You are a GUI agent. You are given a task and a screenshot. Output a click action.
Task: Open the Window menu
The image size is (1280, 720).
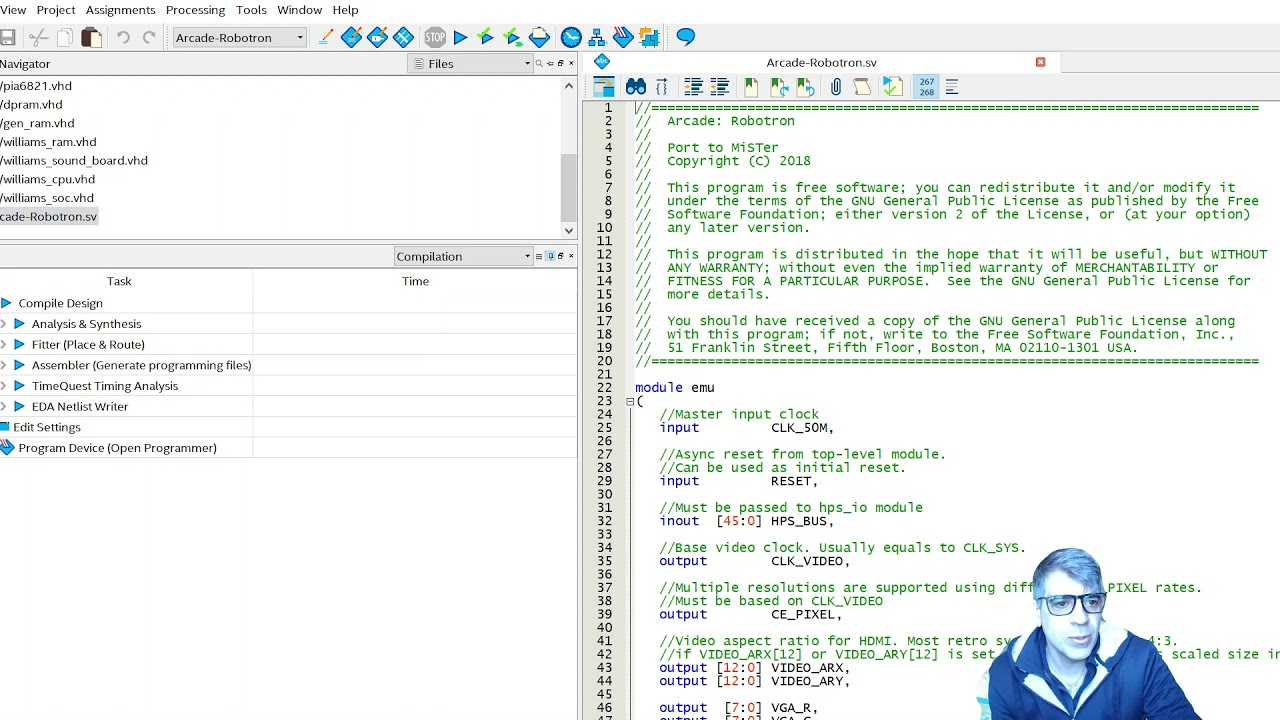coord(299,10)
